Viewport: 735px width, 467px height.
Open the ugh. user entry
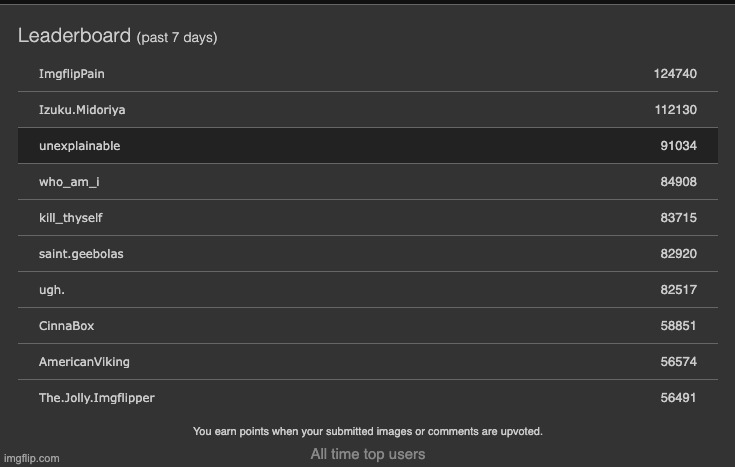(x=52, y=290)
